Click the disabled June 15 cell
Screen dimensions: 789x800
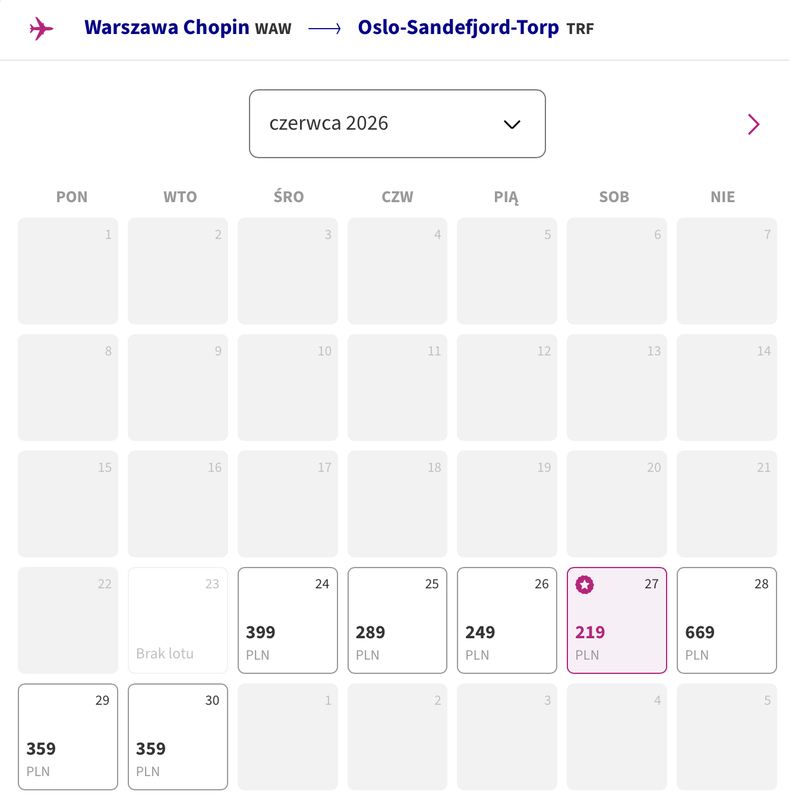(x=68, y=504)
